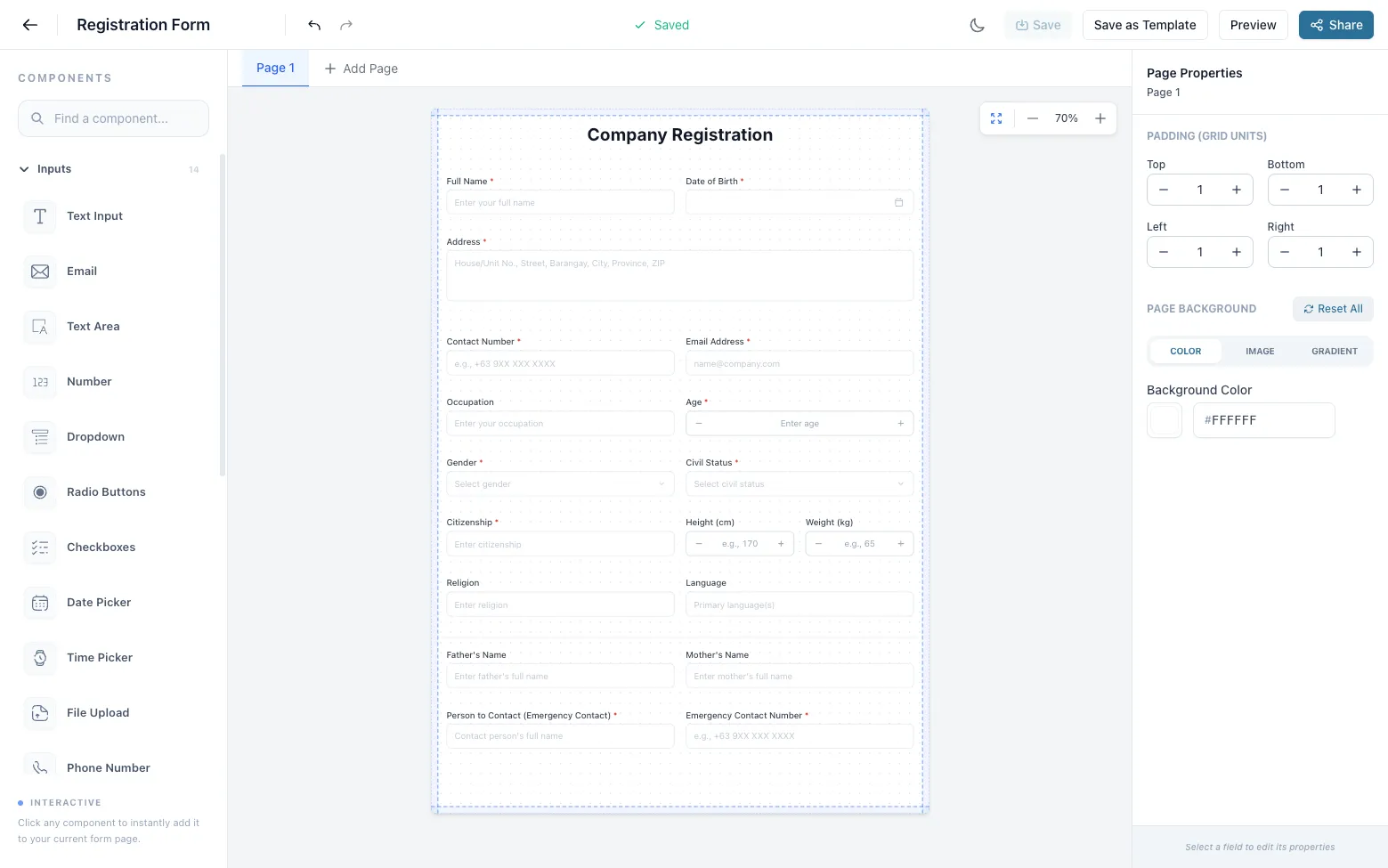
Task: Add a Date Picker component
Action: coord(98,603)
